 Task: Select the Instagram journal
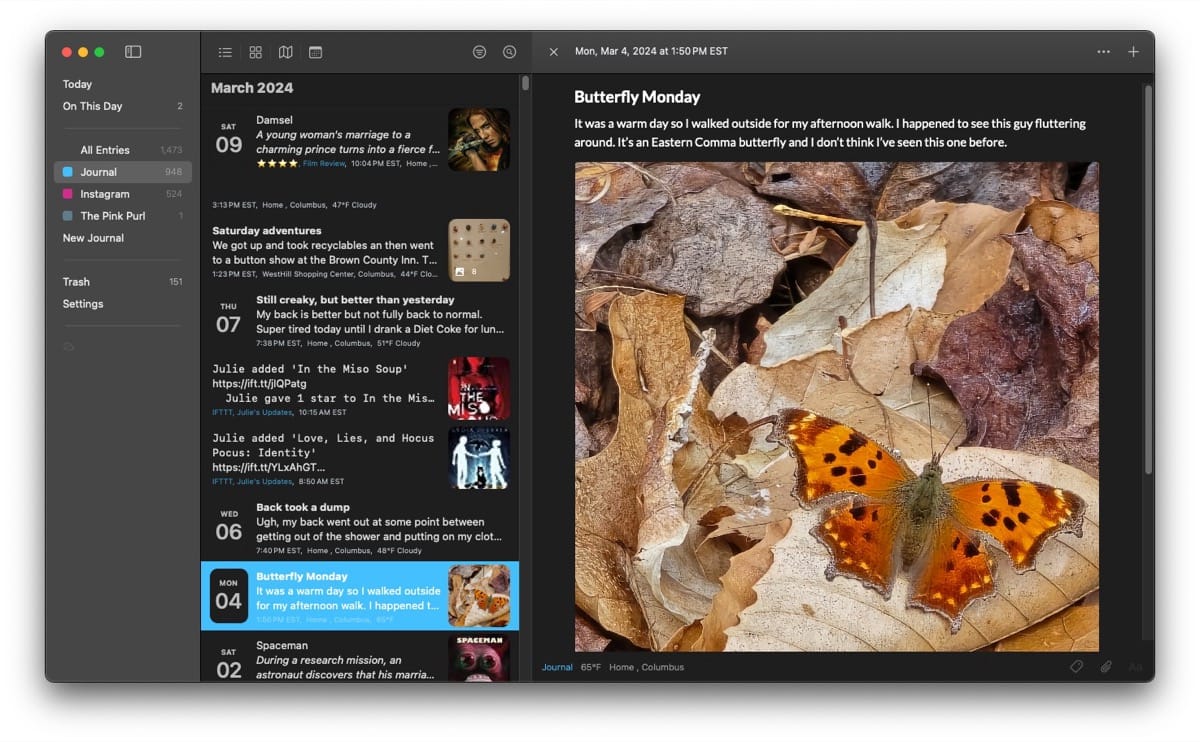click(x=104, y=193)
